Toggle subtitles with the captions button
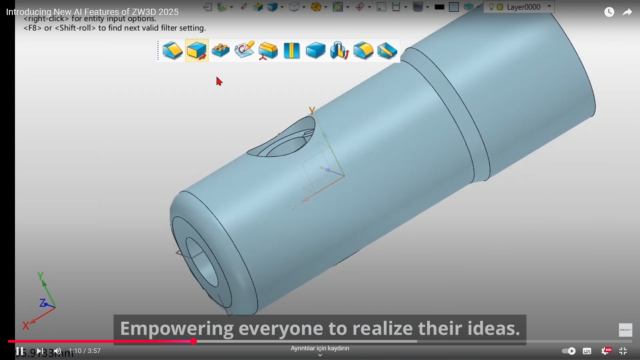 coord(587,351)
